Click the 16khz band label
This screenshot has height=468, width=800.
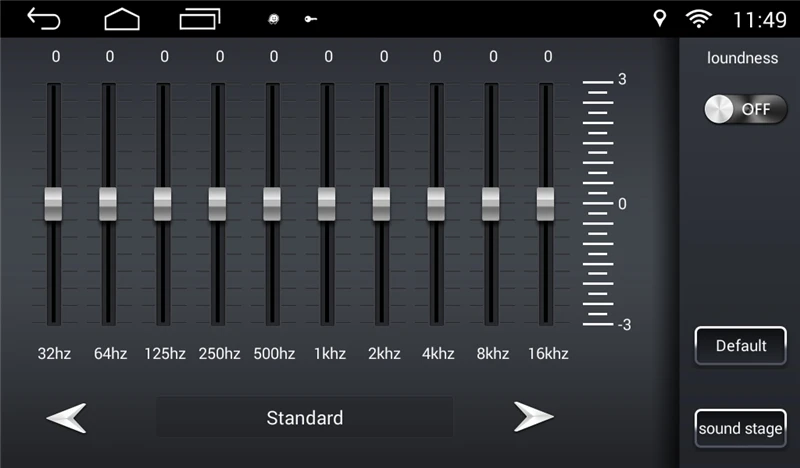coord(548,353)
